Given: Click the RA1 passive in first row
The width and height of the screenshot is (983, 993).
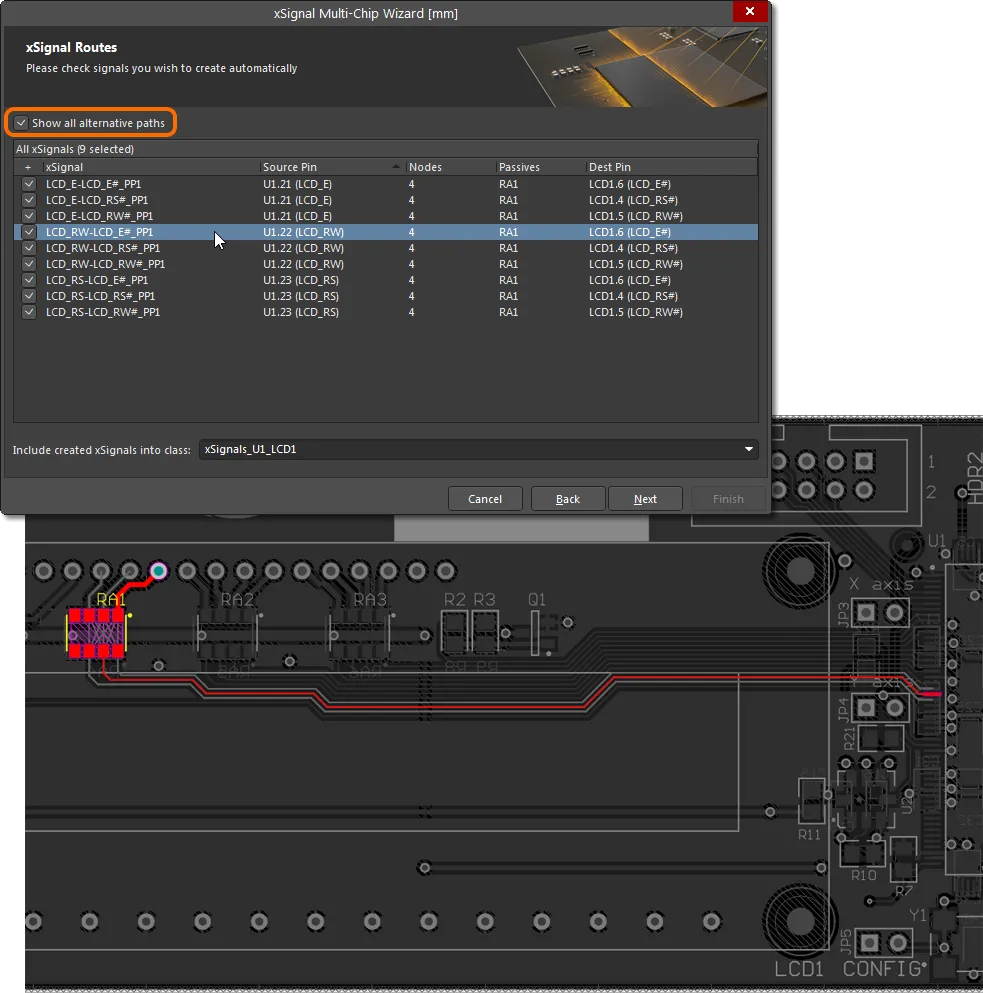Looking at the screenshot, I should coord(508,184).
